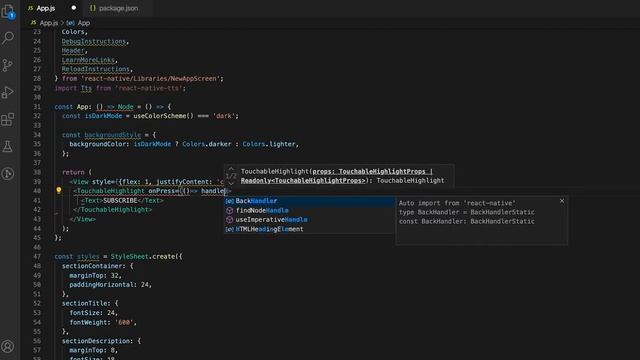Click 'DebugInstructions' on line 24
The width and height of the screenshot is (640, 360).
tap(94, 41)
